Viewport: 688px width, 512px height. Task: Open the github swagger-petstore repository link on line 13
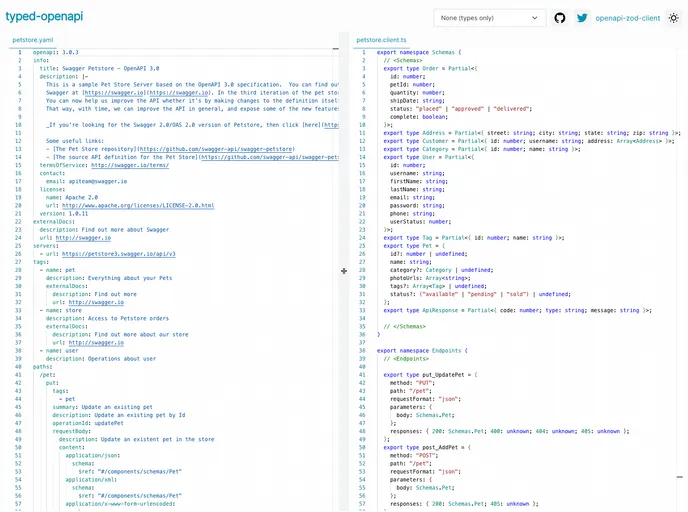click(x=217, y=149)
